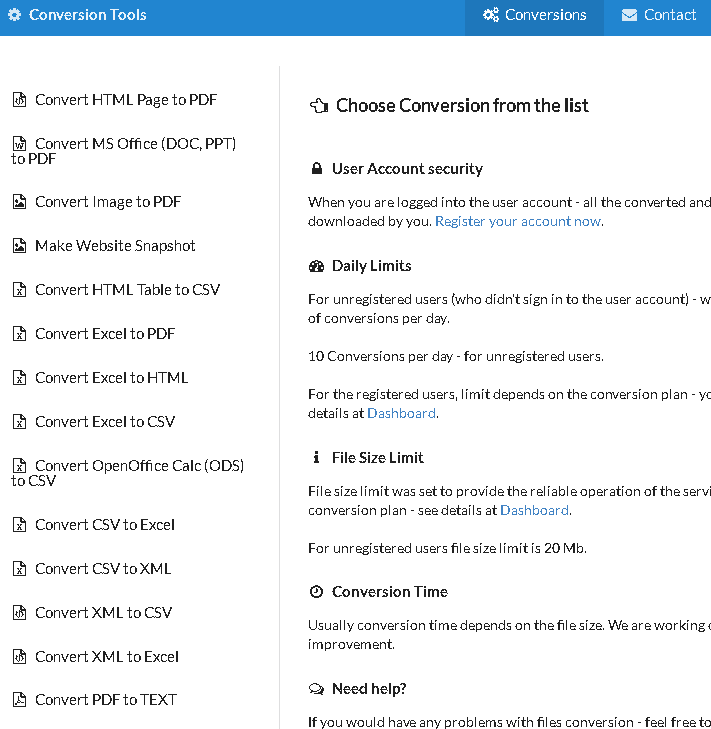Viewport: 711px width, 729px height.
Task: Follow the Register your account now link
Action: coord(518,221)
